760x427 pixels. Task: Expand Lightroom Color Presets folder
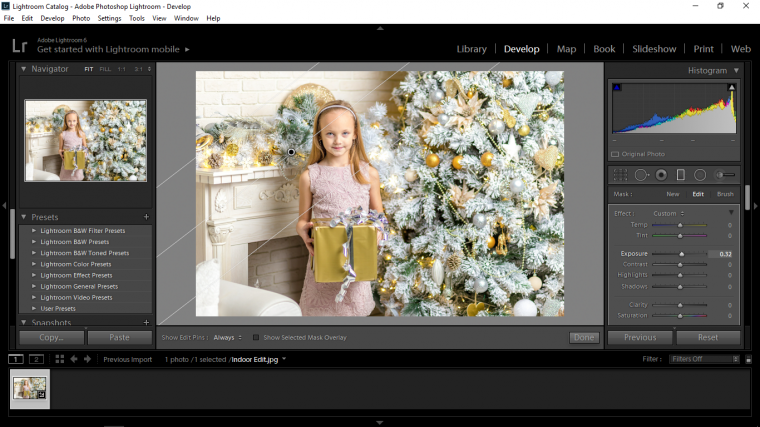tap(34, 264)
